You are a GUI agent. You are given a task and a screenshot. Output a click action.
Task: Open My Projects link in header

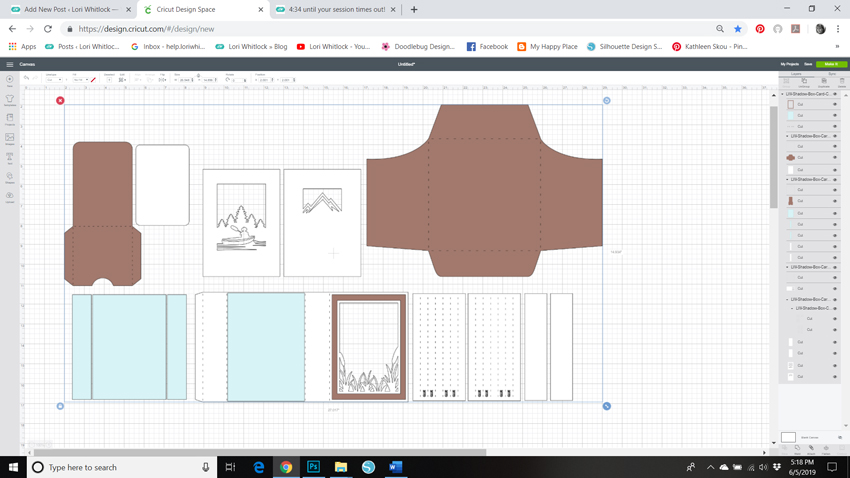click(789, 64)
